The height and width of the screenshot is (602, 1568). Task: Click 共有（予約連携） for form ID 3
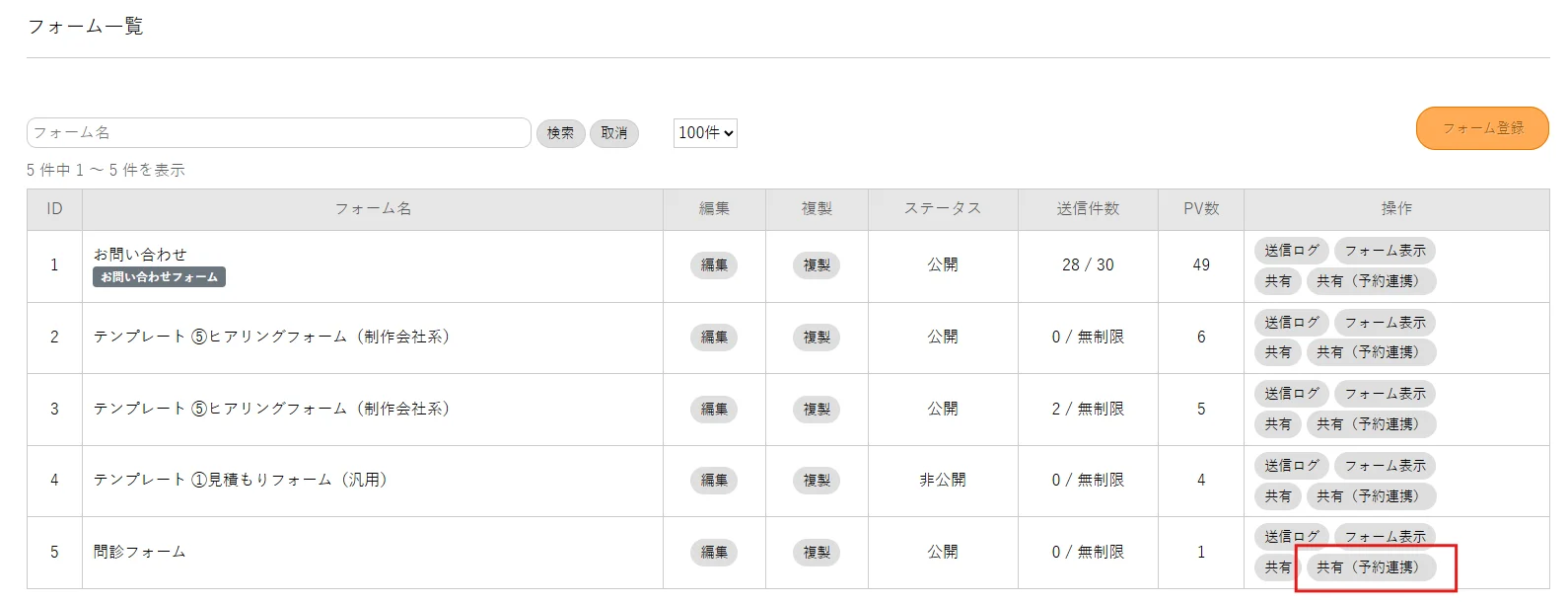(1370, 424)
